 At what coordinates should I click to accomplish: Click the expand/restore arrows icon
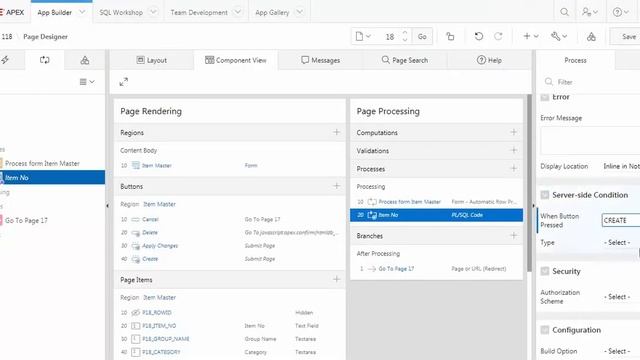[124, 82]
